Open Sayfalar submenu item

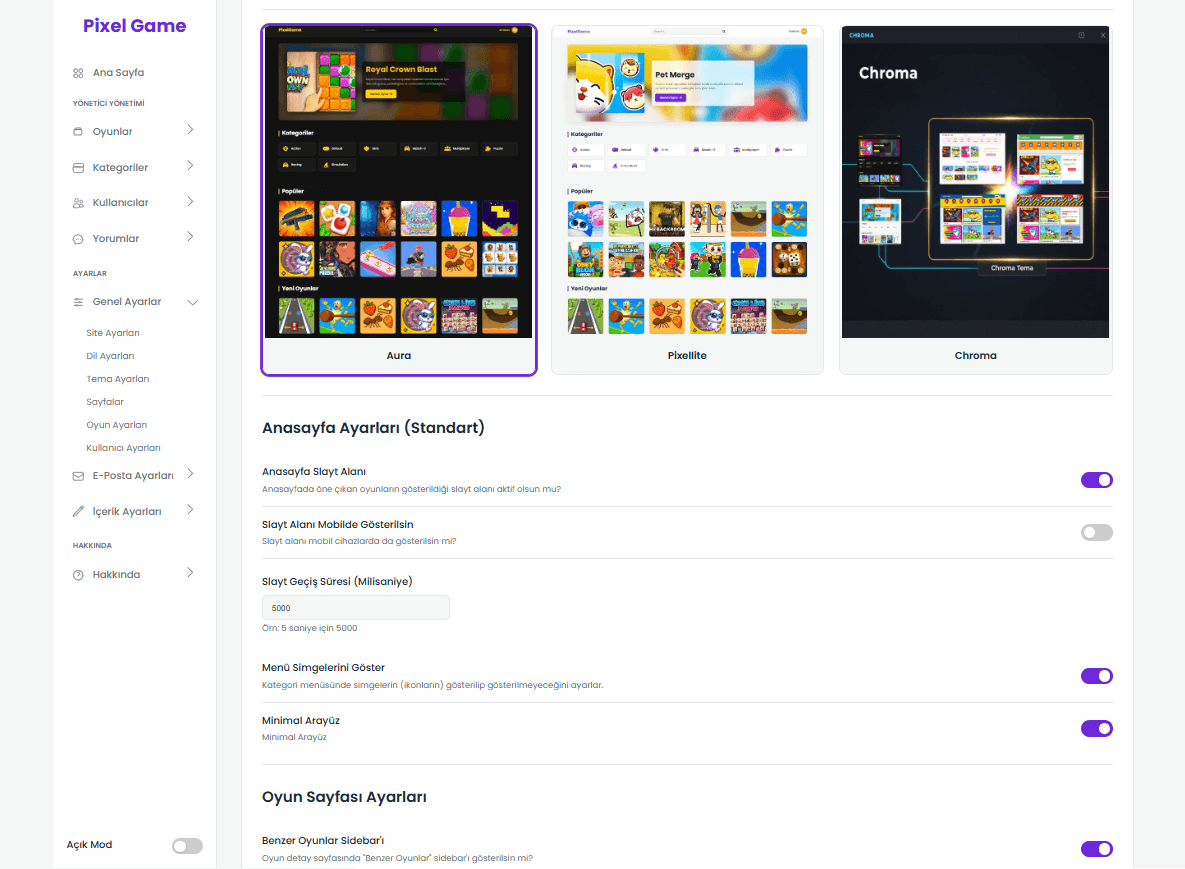tap(105, 402)
